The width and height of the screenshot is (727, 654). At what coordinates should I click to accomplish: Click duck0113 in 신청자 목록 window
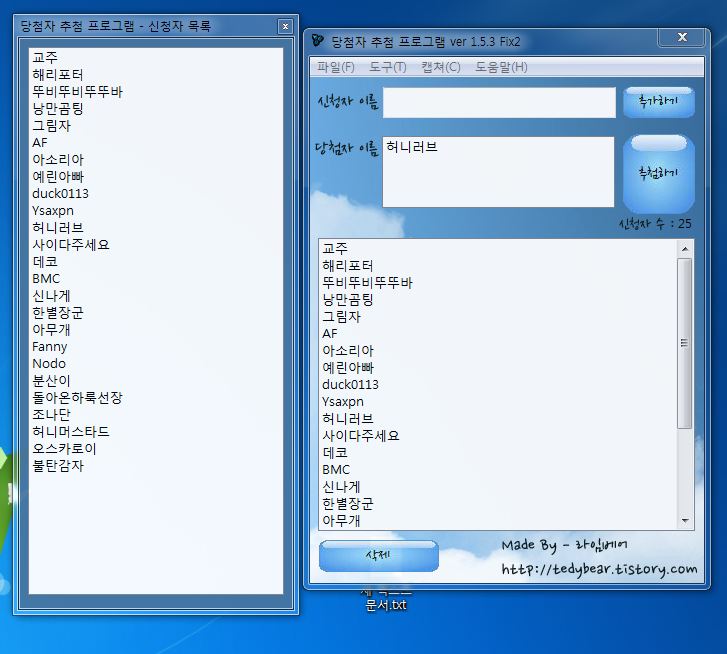click(60, 194)
